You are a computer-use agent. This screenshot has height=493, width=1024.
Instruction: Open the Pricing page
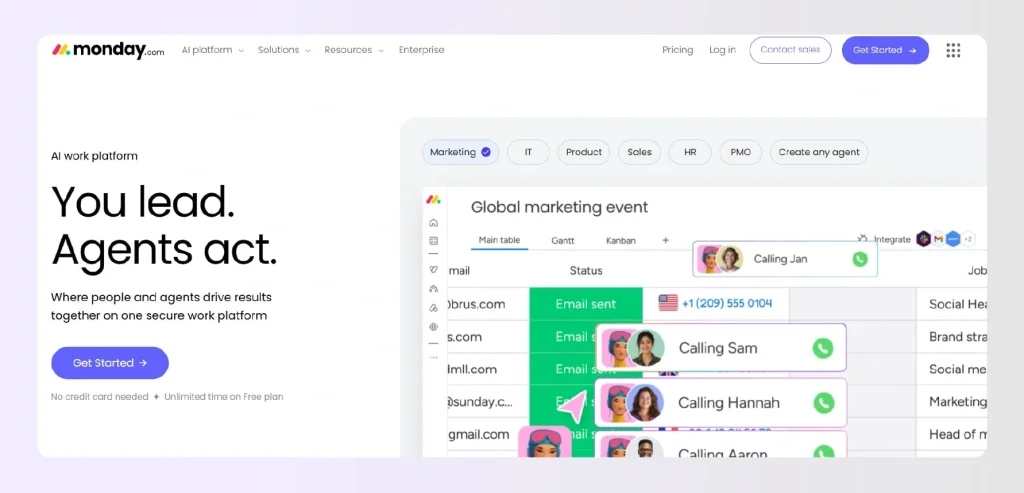tap(678, 50)
